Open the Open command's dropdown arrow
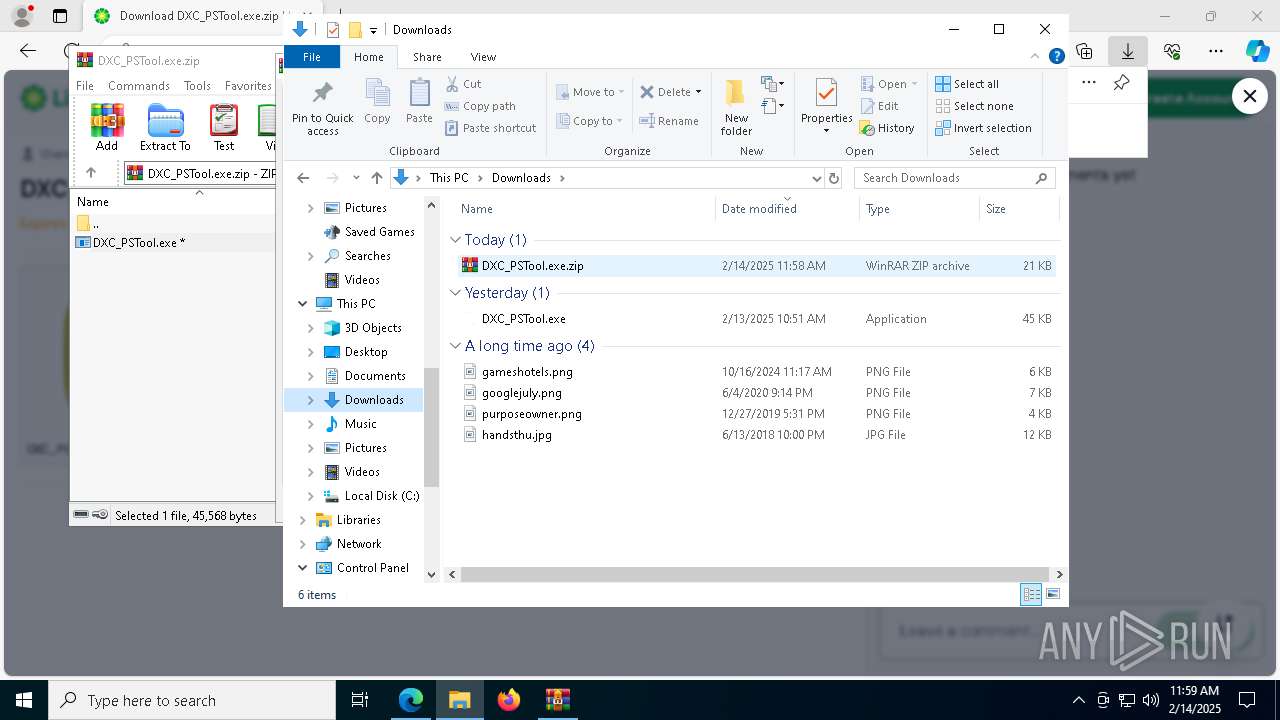 (914, 84)
